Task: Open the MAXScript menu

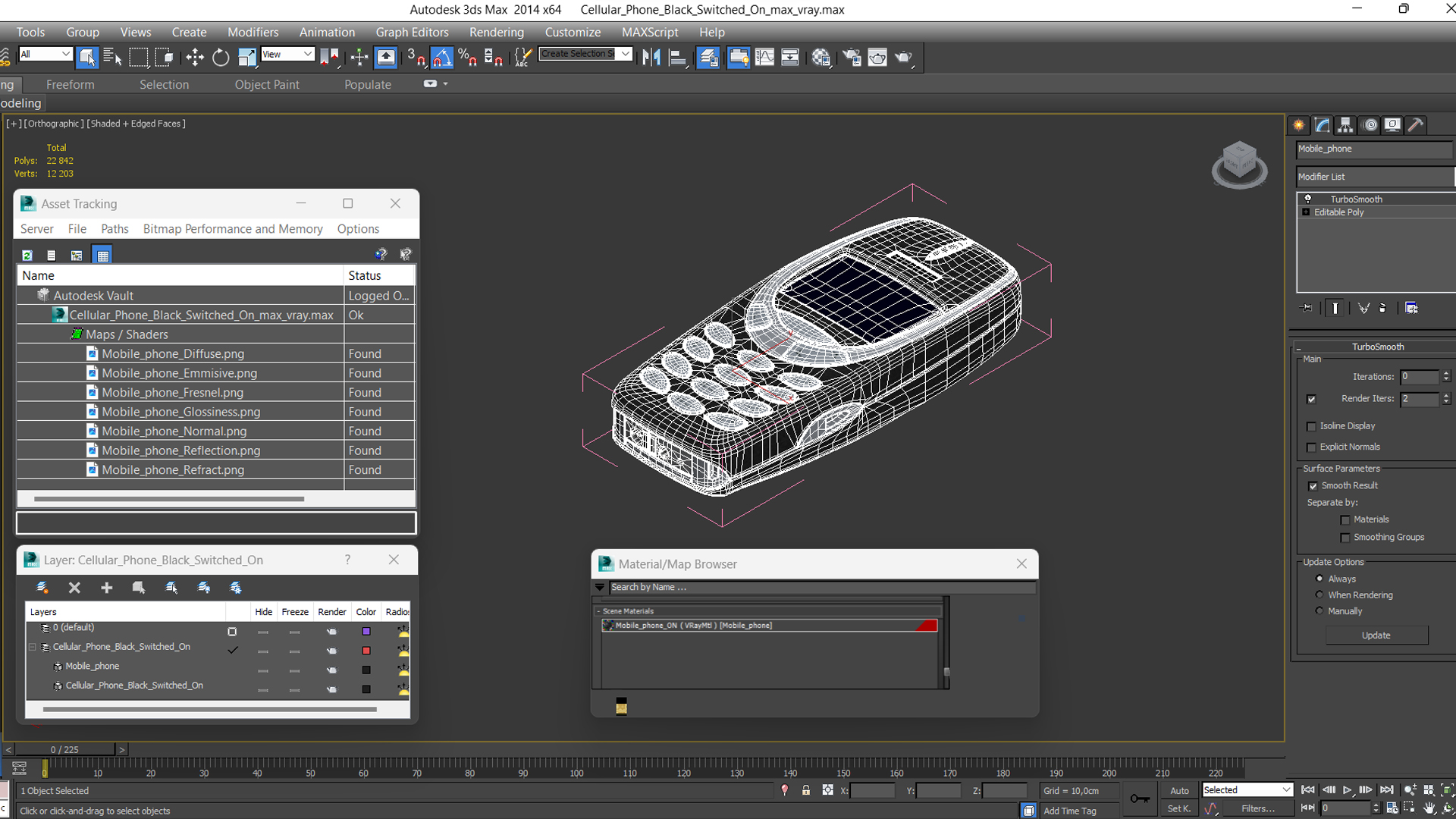Action: 650,32
